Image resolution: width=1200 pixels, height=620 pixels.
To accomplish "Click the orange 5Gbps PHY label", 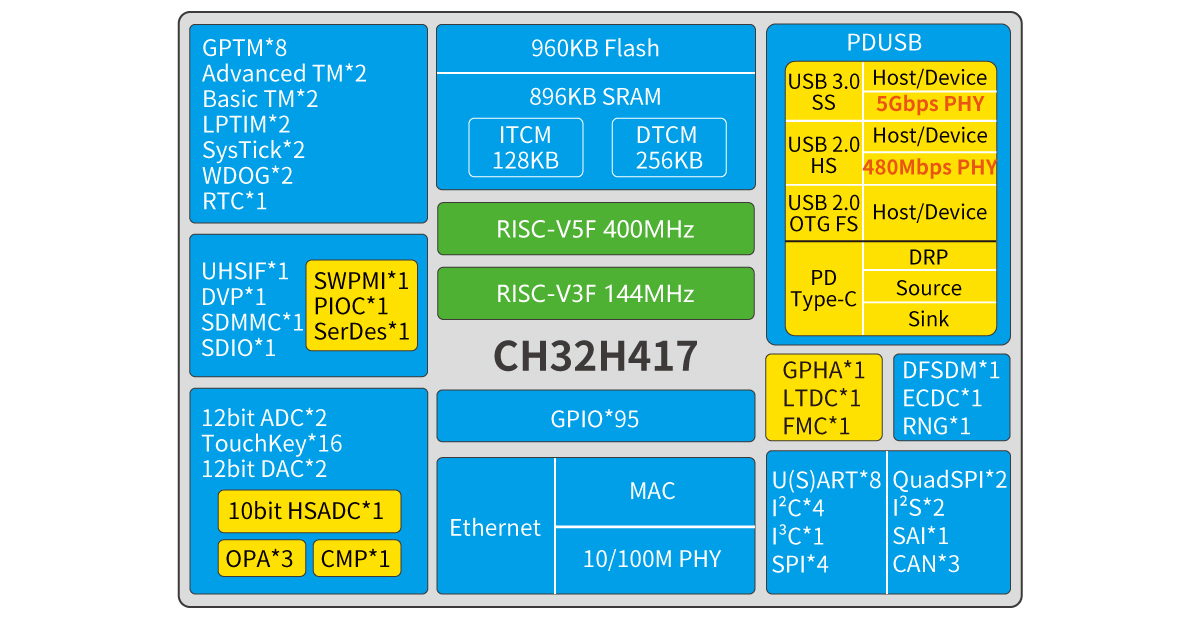I will point(928,103).
